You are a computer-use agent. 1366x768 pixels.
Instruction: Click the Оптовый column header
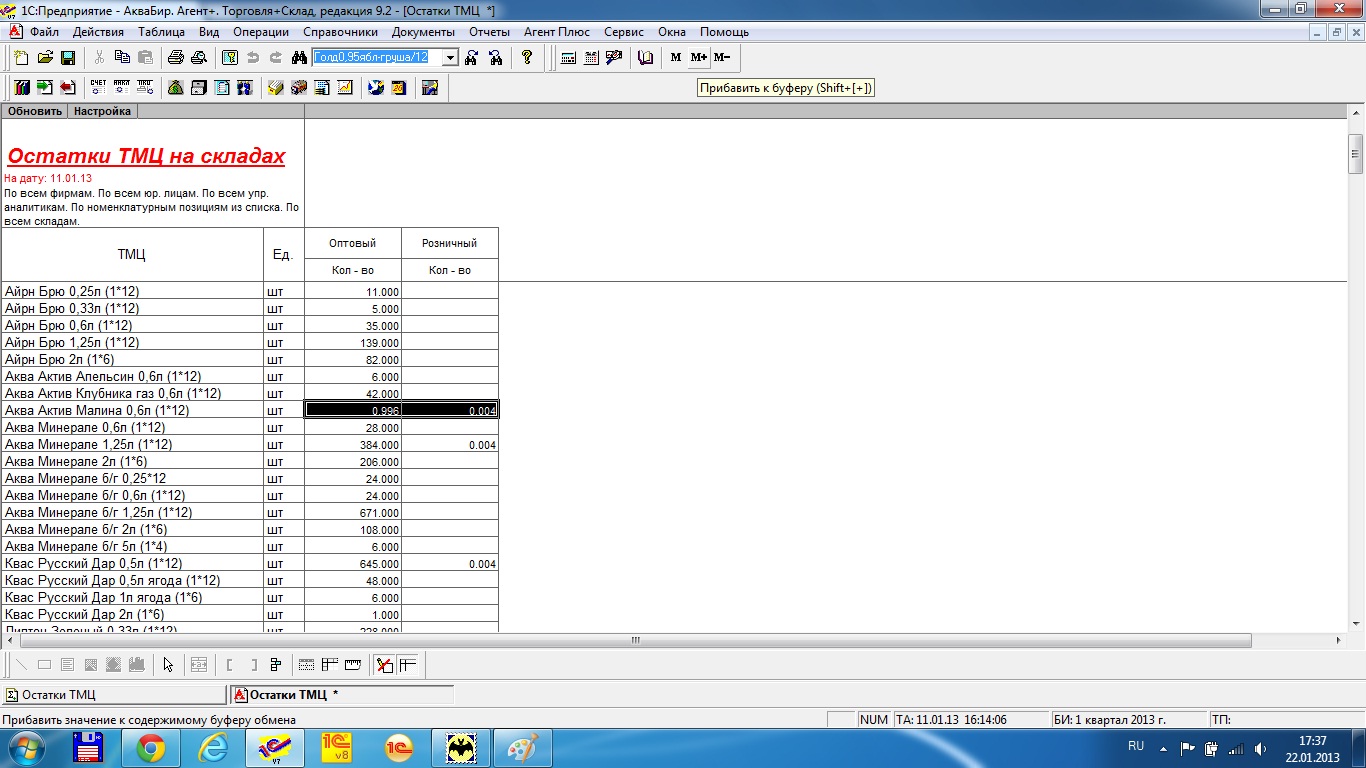353,243
